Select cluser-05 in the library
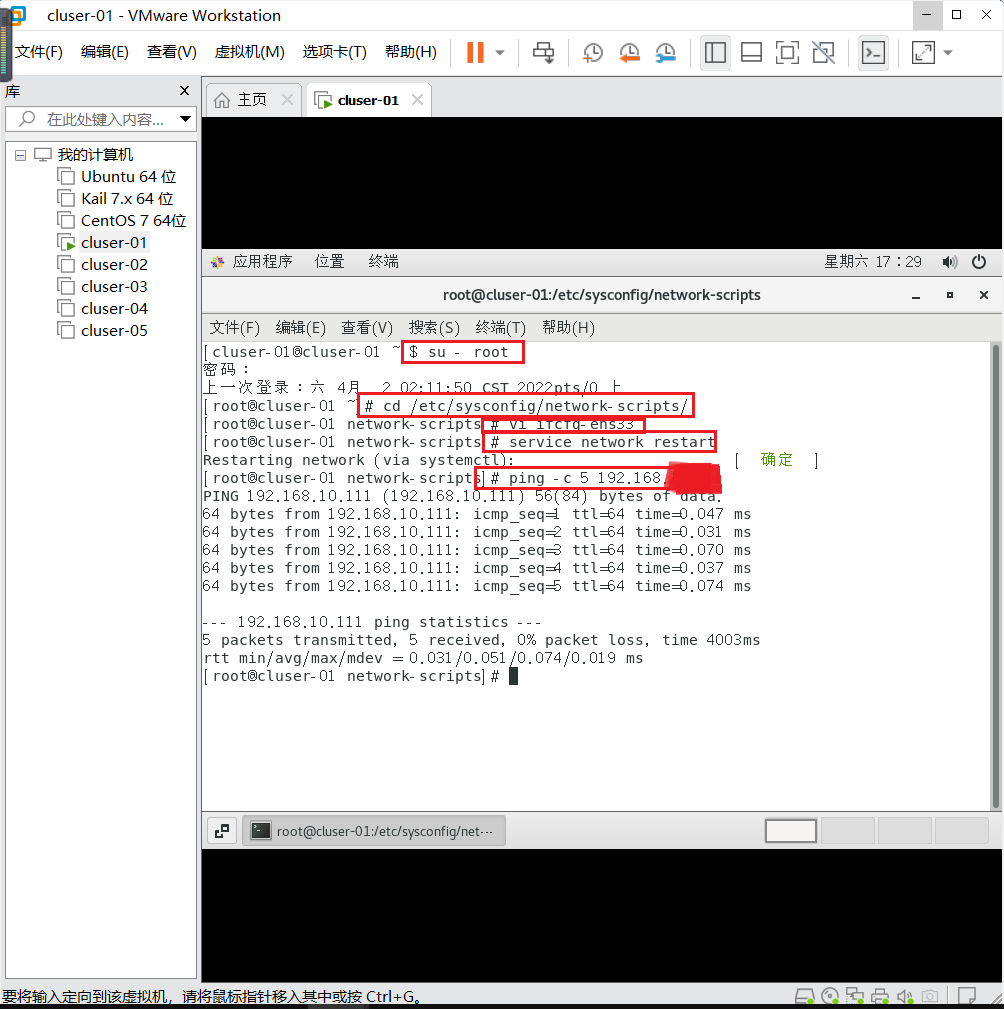This screenshot has width=1004, height=1009. pyautogui.click(x=103, y=331)
